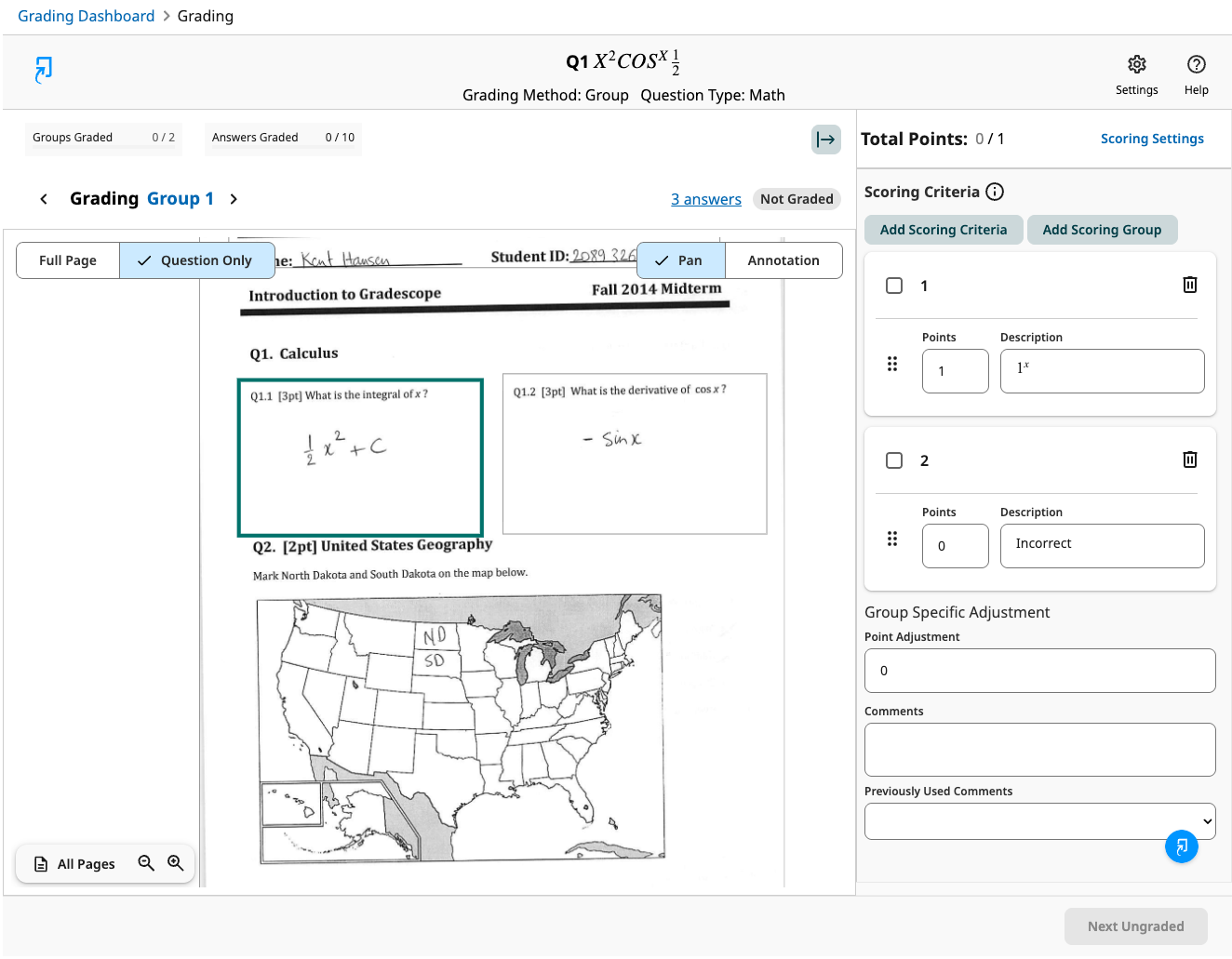Click Add Scoring Criteria button
The width and height of the screenshot is (1232, 959).
tap(943, 230)
